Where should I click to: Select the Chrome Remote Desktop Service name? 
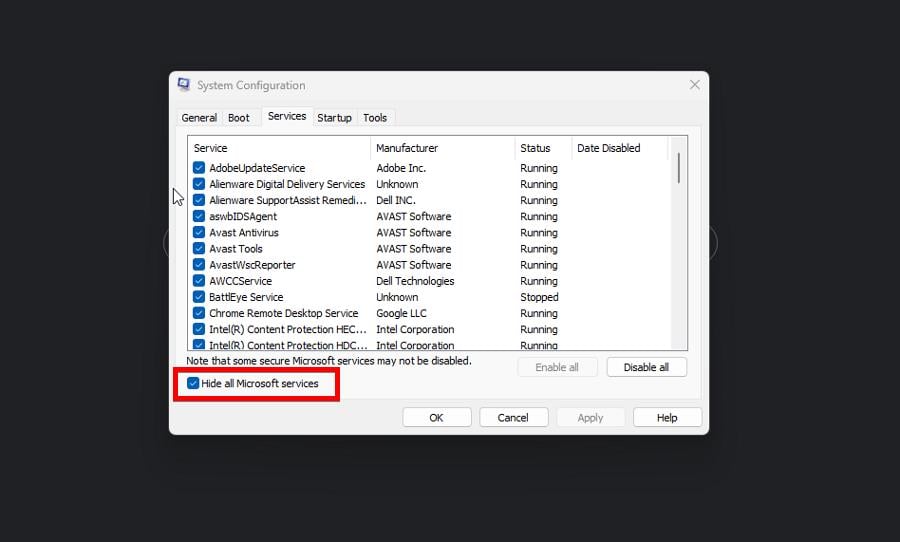pos(284,313)
